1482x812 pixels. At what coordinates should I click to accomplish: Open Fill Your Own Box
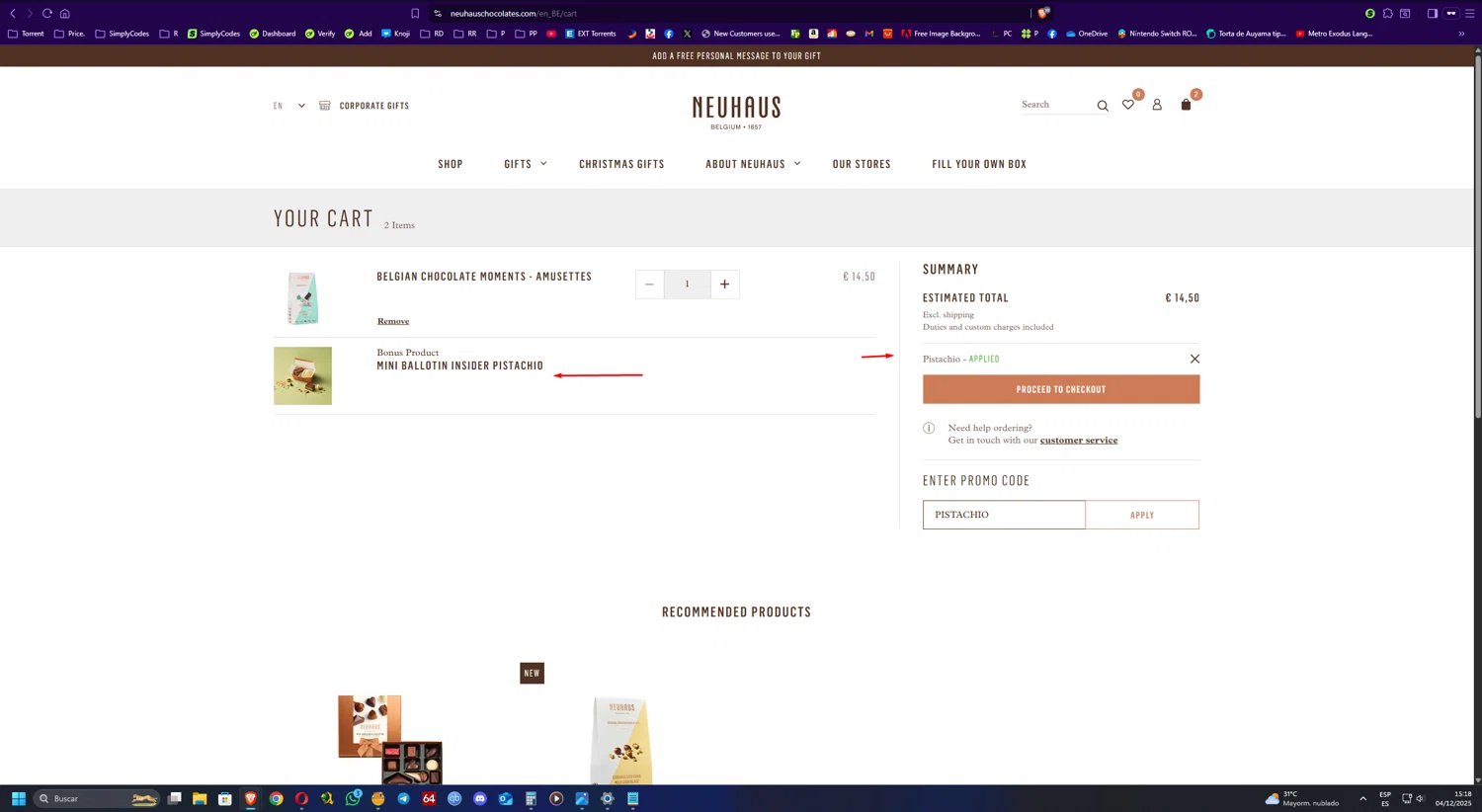point(979,164)
